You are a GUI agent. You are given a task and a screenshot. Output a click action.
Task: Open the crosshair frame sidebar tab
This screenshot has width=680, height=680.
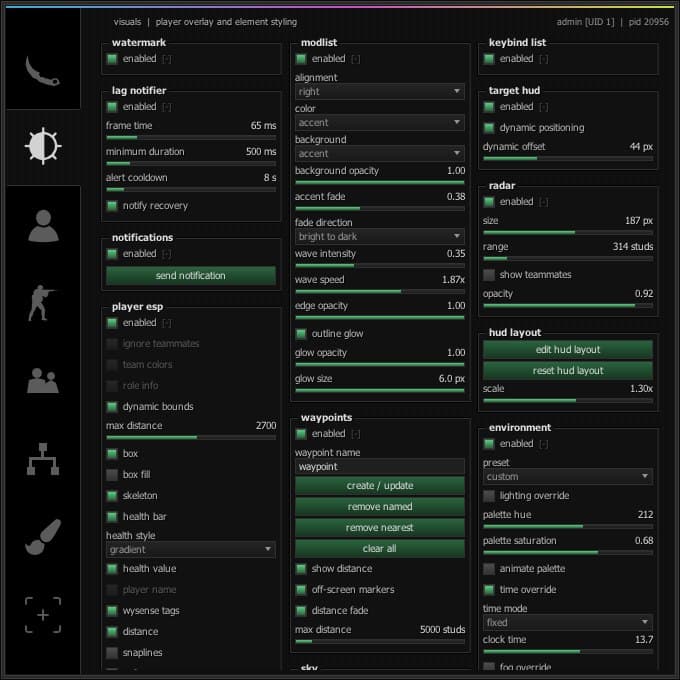tap(42, 615)
